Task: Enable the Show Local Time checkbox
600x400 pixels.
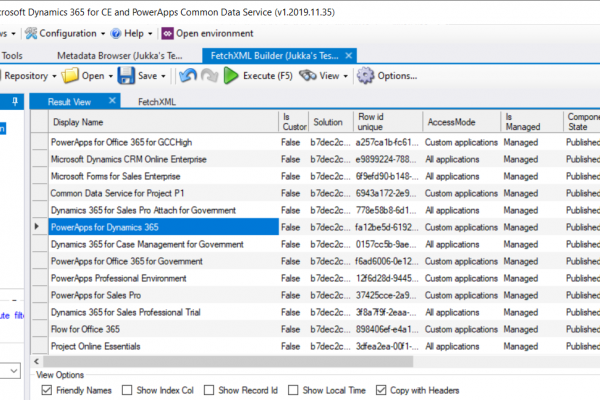Action: pos(293,390)
